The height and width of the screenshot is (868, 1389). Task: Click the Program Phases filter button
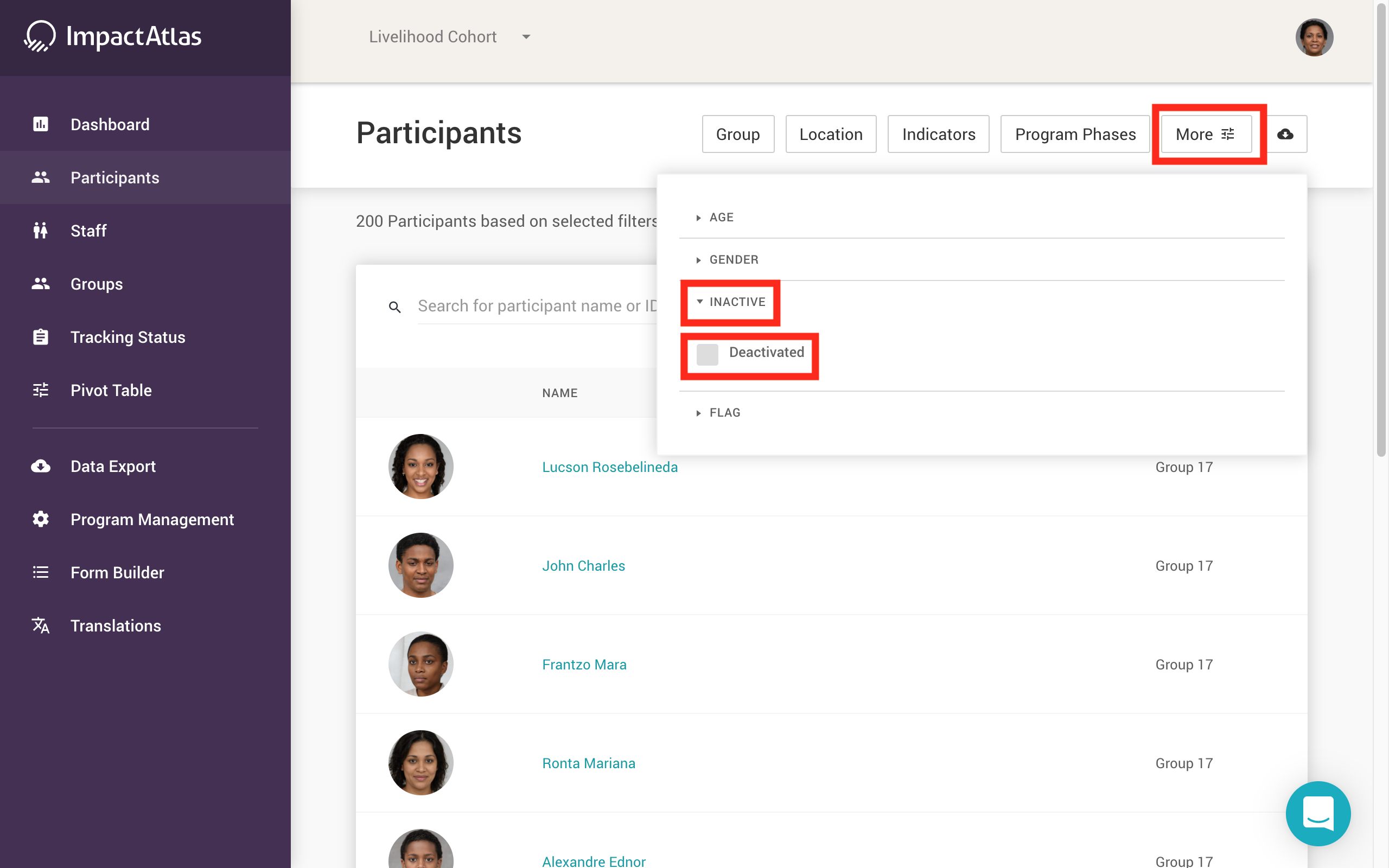pos(1074,135)
